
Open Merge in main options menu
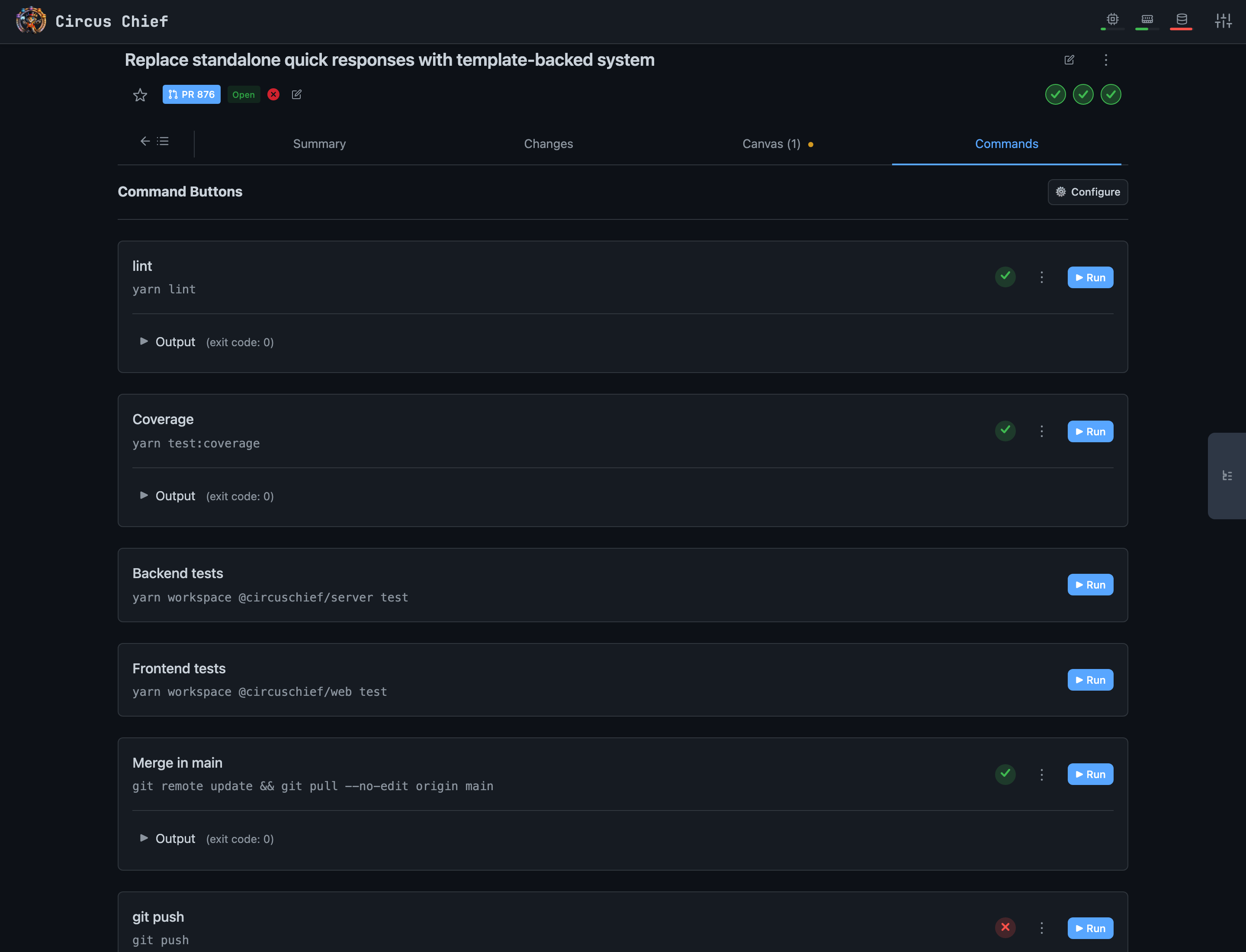pos(1041,775)
